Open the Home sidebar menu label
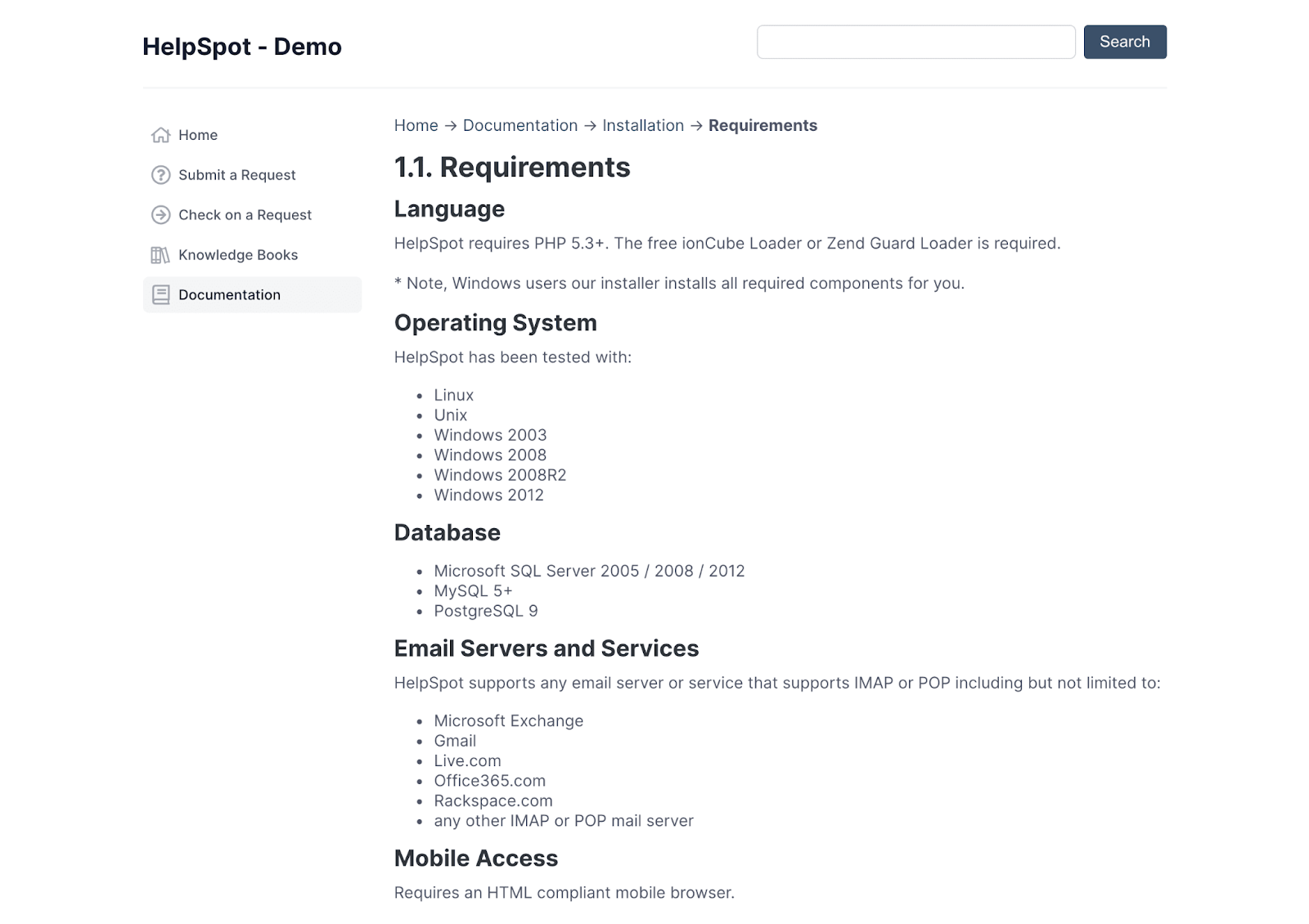 coord(198,135)
